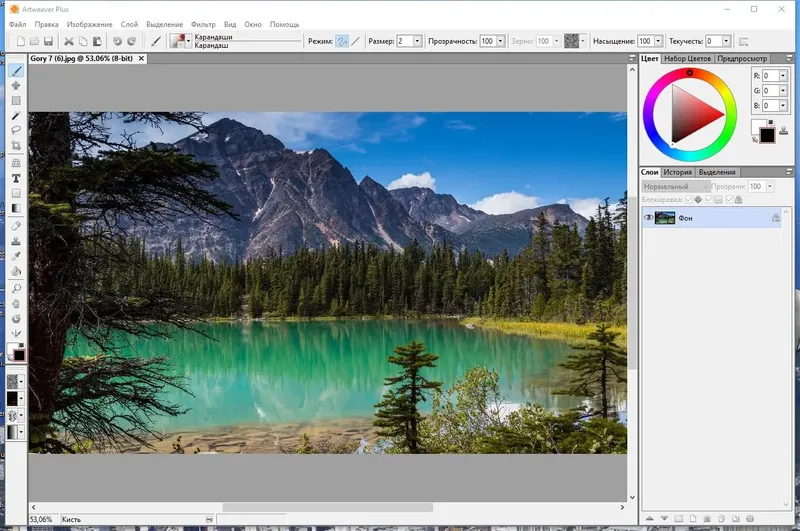Click the New document icon
Viewport: 800px width, 531px height.
pos(20,41)
